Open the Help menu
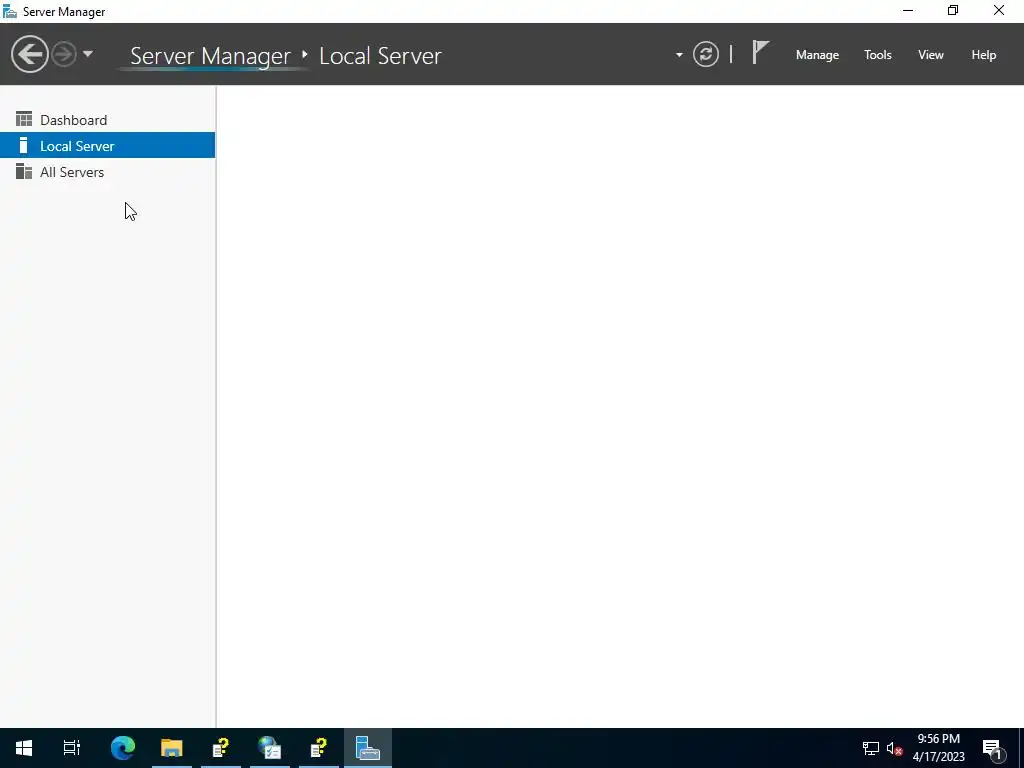This screenshot has width=1024, height=768. pyautogui.click(x=984, y=55)
